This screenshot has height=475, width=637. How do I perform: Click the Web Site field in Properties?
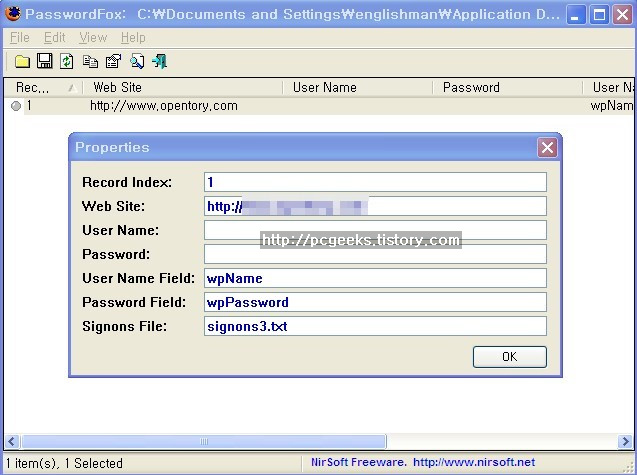[x=375, y=206]
